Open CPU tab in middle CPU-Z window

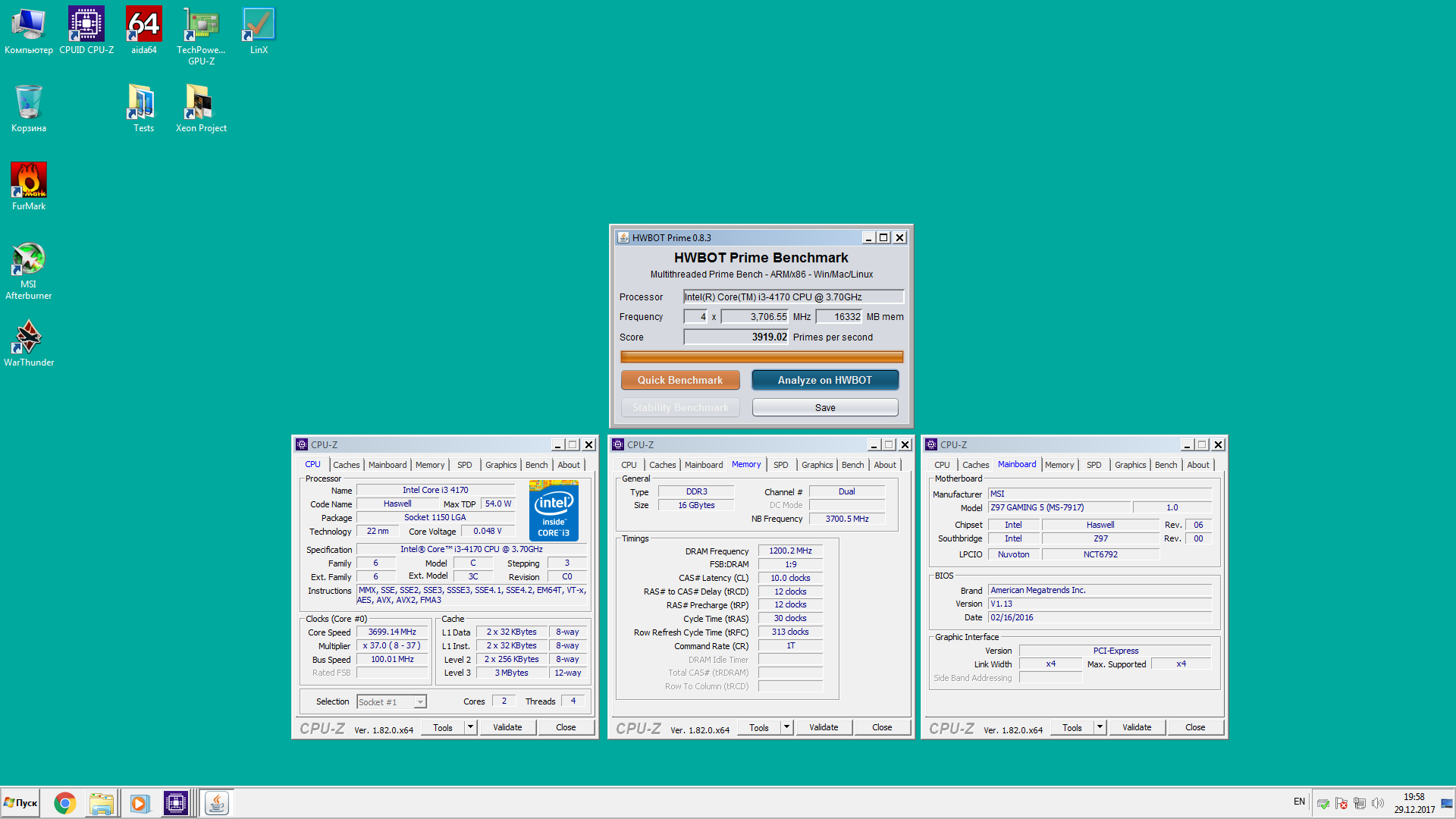(629, 465)
